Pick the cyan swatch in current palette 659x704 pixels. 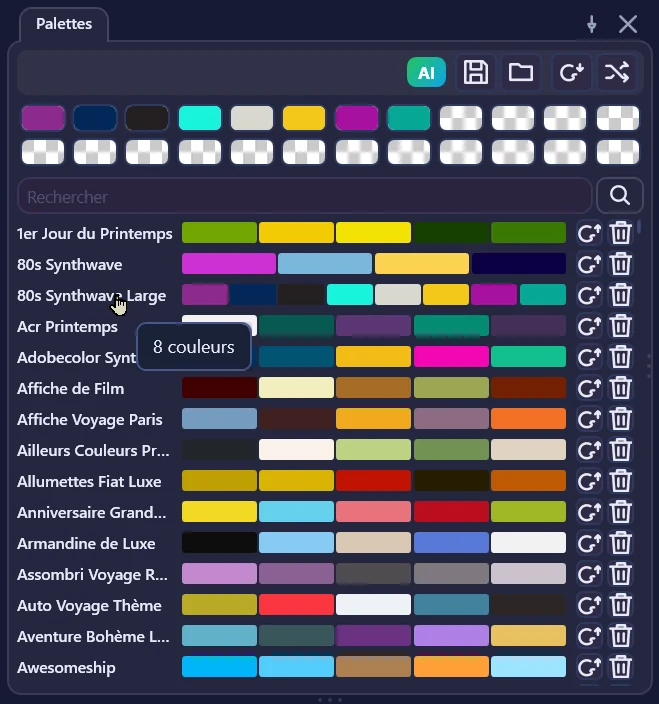point(200,118)
